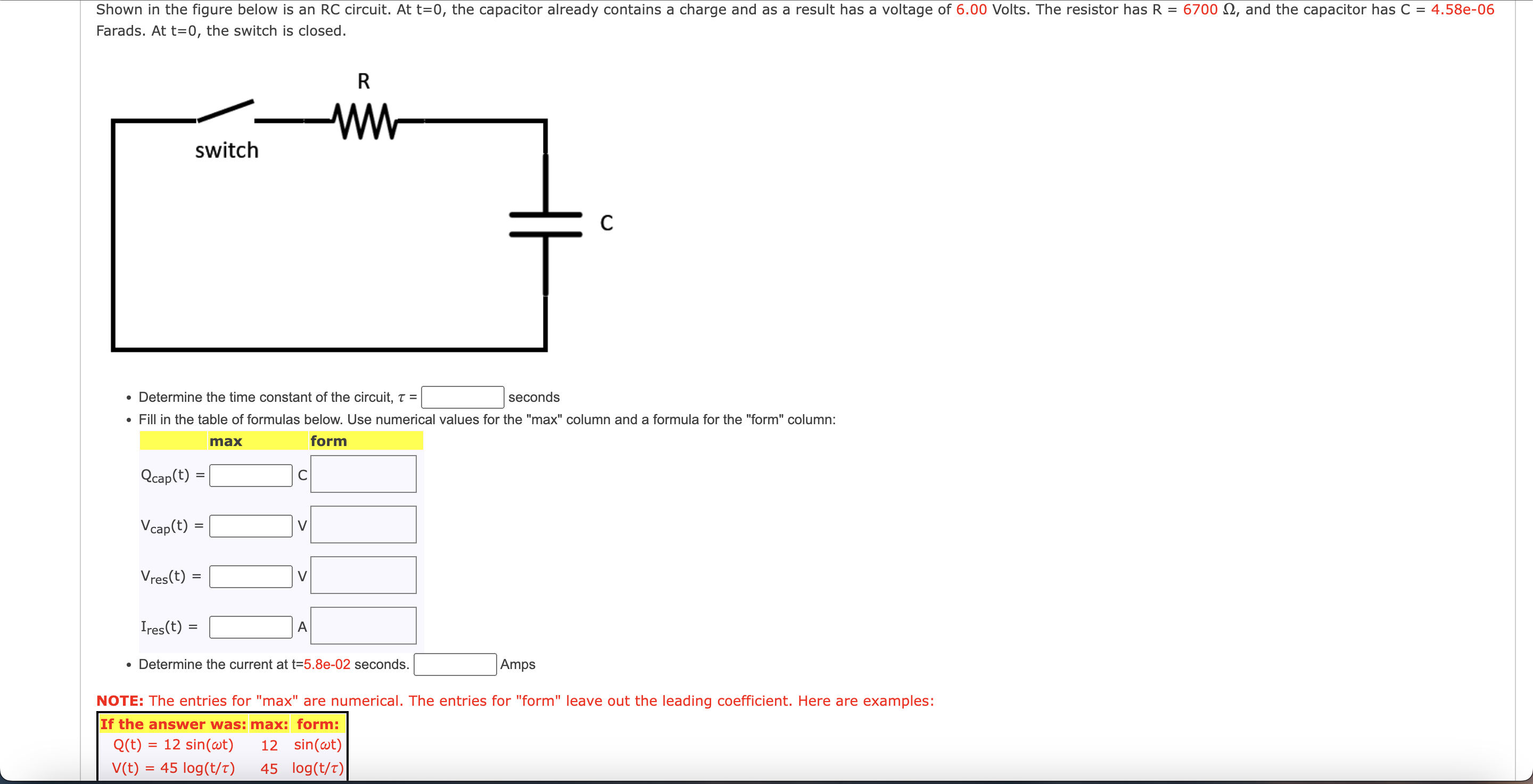The width and height of the screenshot is (1533, 784).
Task: Click the Vres max value input
Action: (x=251, y=576)
